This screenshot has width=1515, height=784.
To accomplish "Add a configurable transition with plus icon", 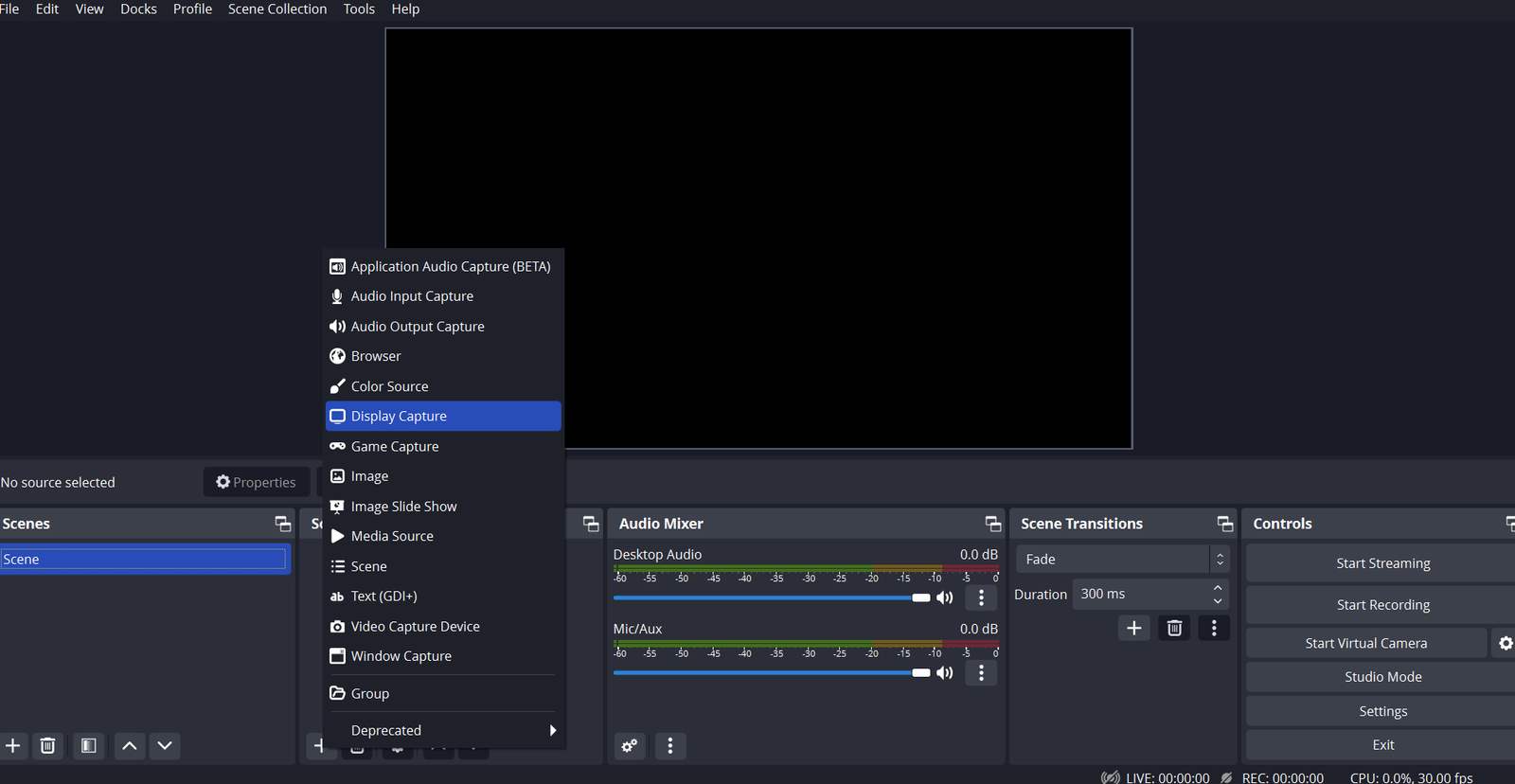I will [x=1134, y=628].
